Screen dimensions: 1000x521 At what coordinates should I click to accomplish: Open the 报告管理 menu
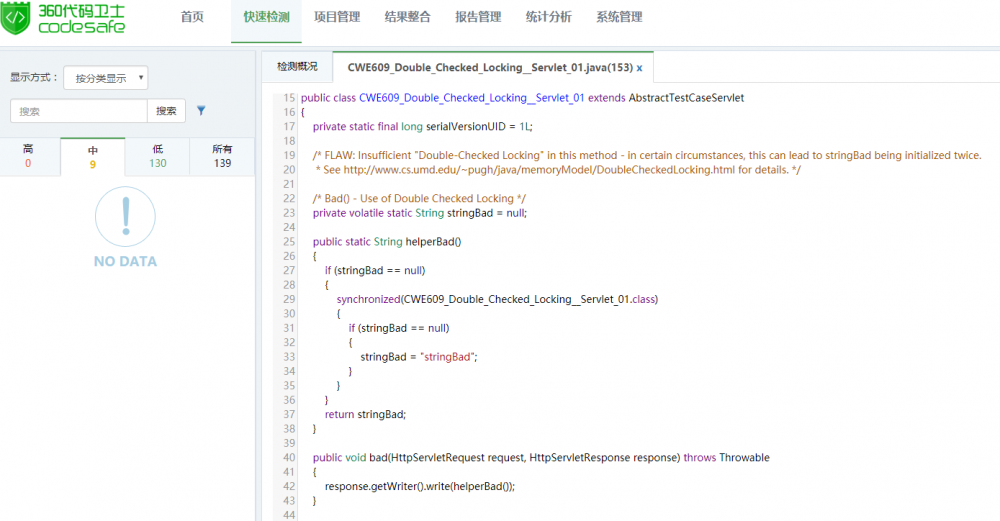click(478, 17)
